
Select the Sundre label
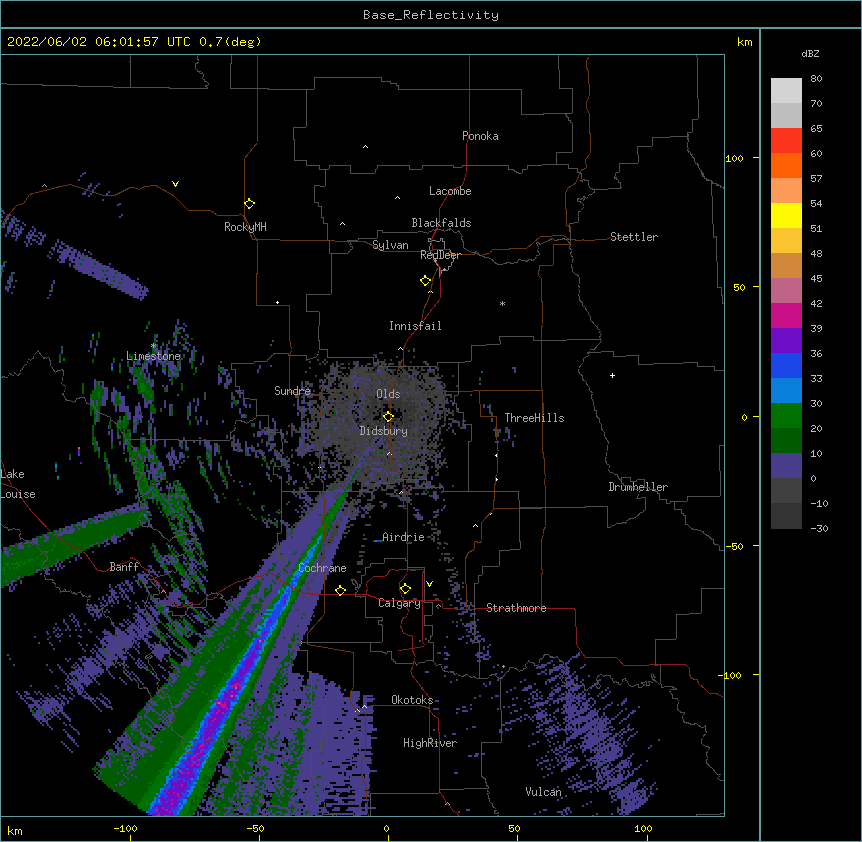(292, 391)
